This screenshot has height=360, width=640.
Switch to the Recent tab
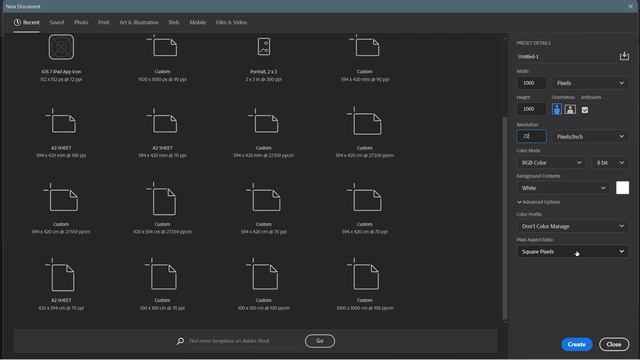click(x=27, y=22)
